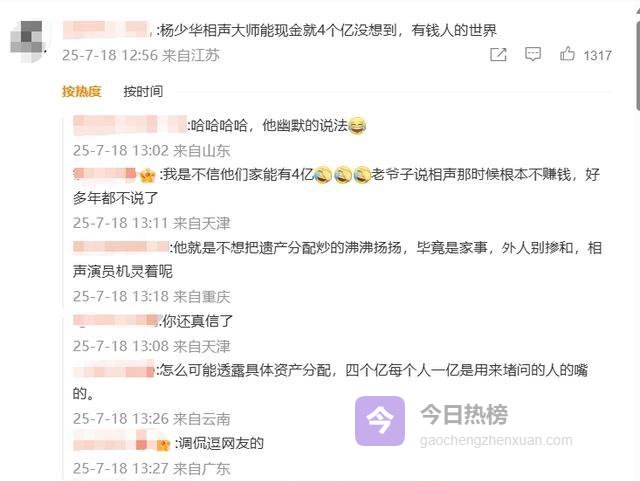Viewport: 640px width, 481px height.
Task: Click the gaochengzhenxuan.com watermark link
Action: [x=496, y=440]
